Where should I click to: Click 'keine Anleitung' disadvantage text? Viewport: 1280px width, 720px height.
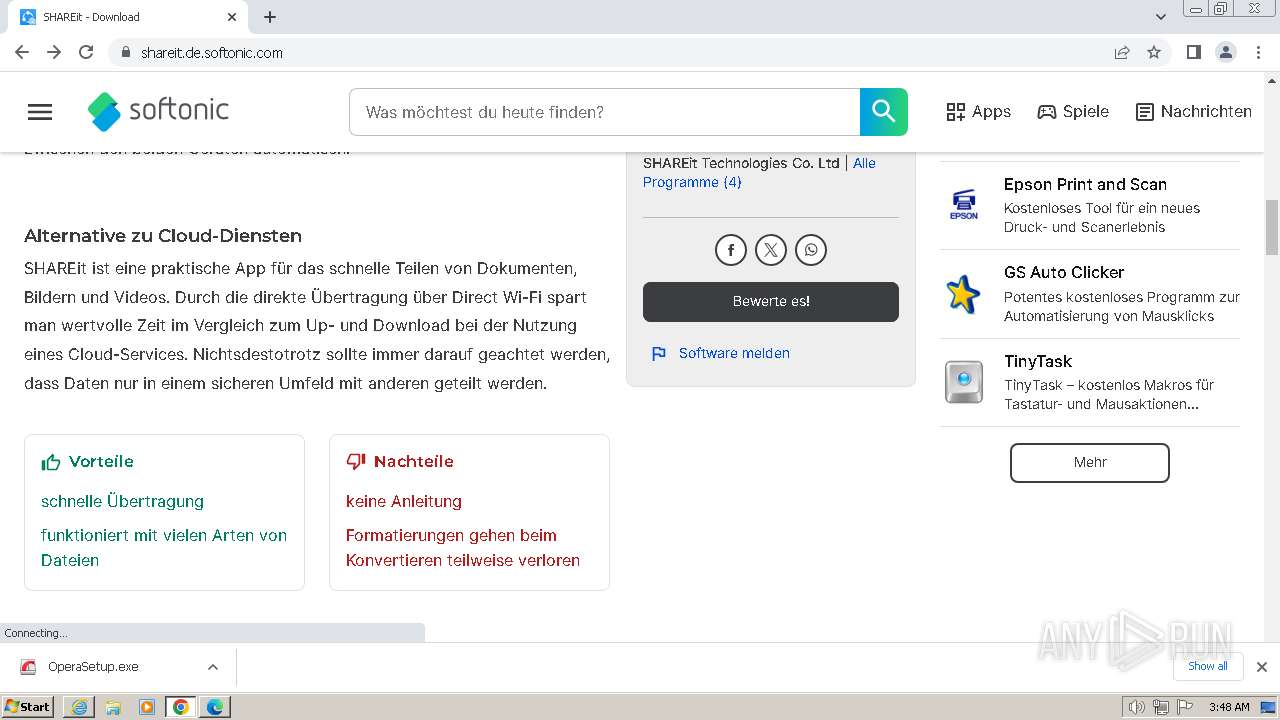point(404,501)
